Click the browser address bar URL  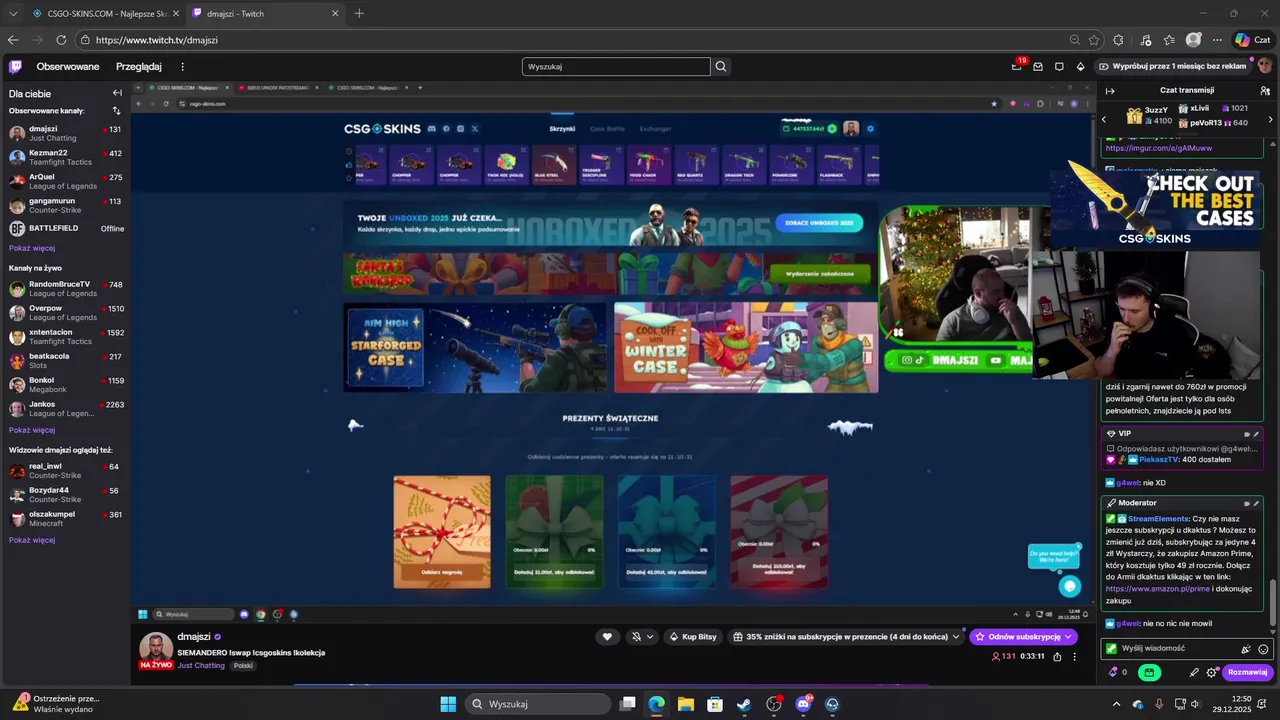(x=157, y=40)
